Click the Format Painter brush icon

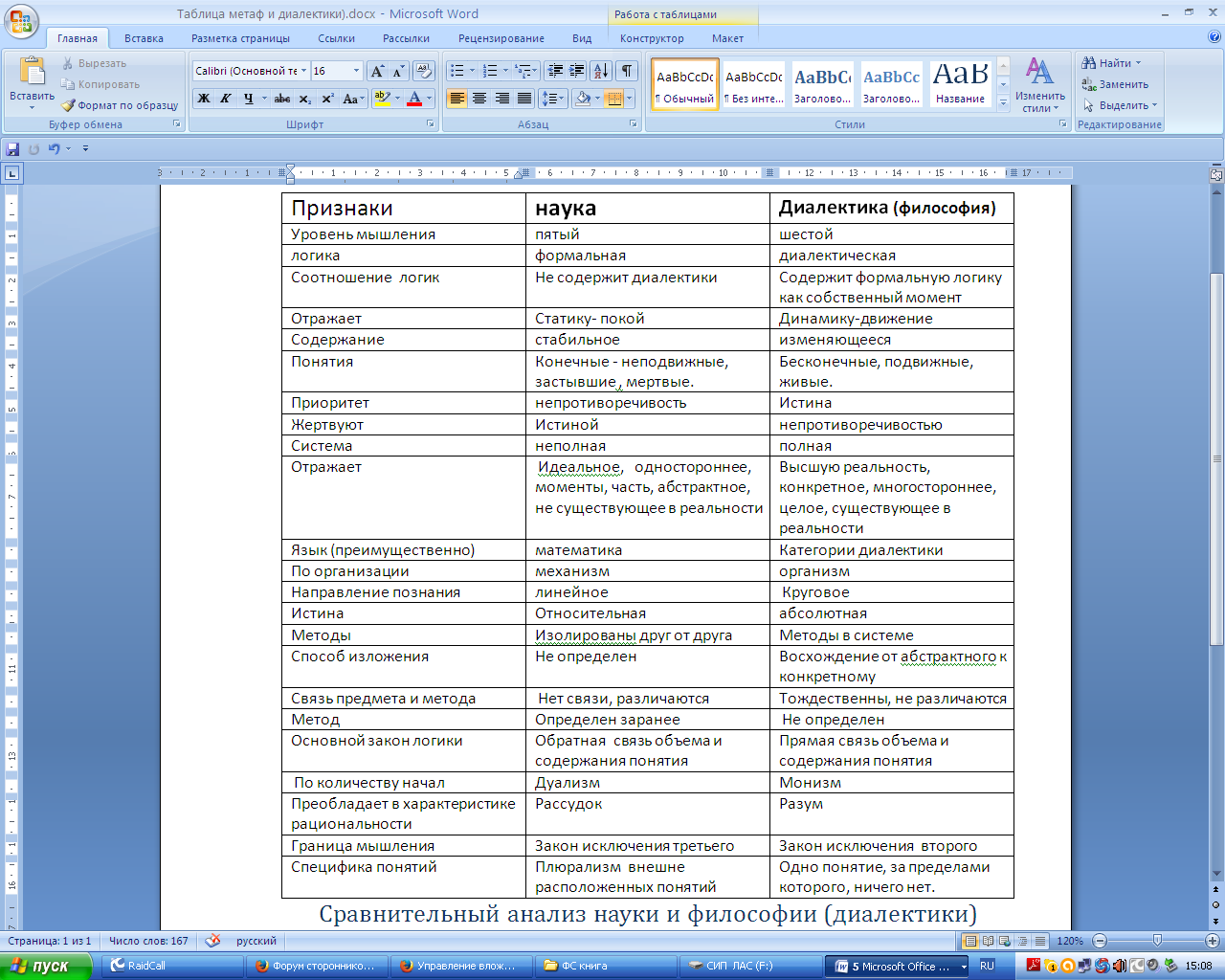[68, 105]
